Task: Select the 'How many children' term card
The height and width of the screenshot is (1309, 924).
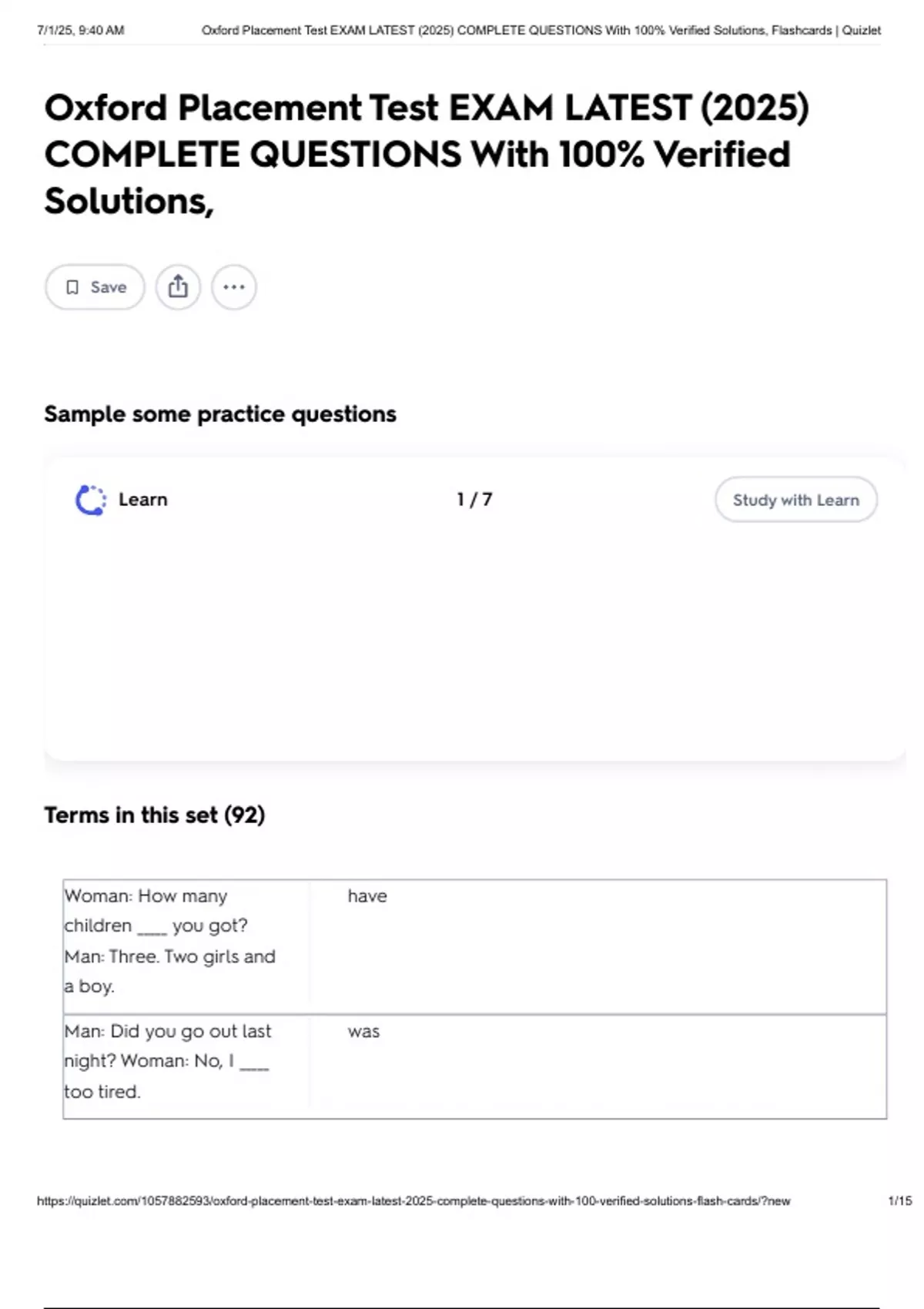Action: coord(169,941)
